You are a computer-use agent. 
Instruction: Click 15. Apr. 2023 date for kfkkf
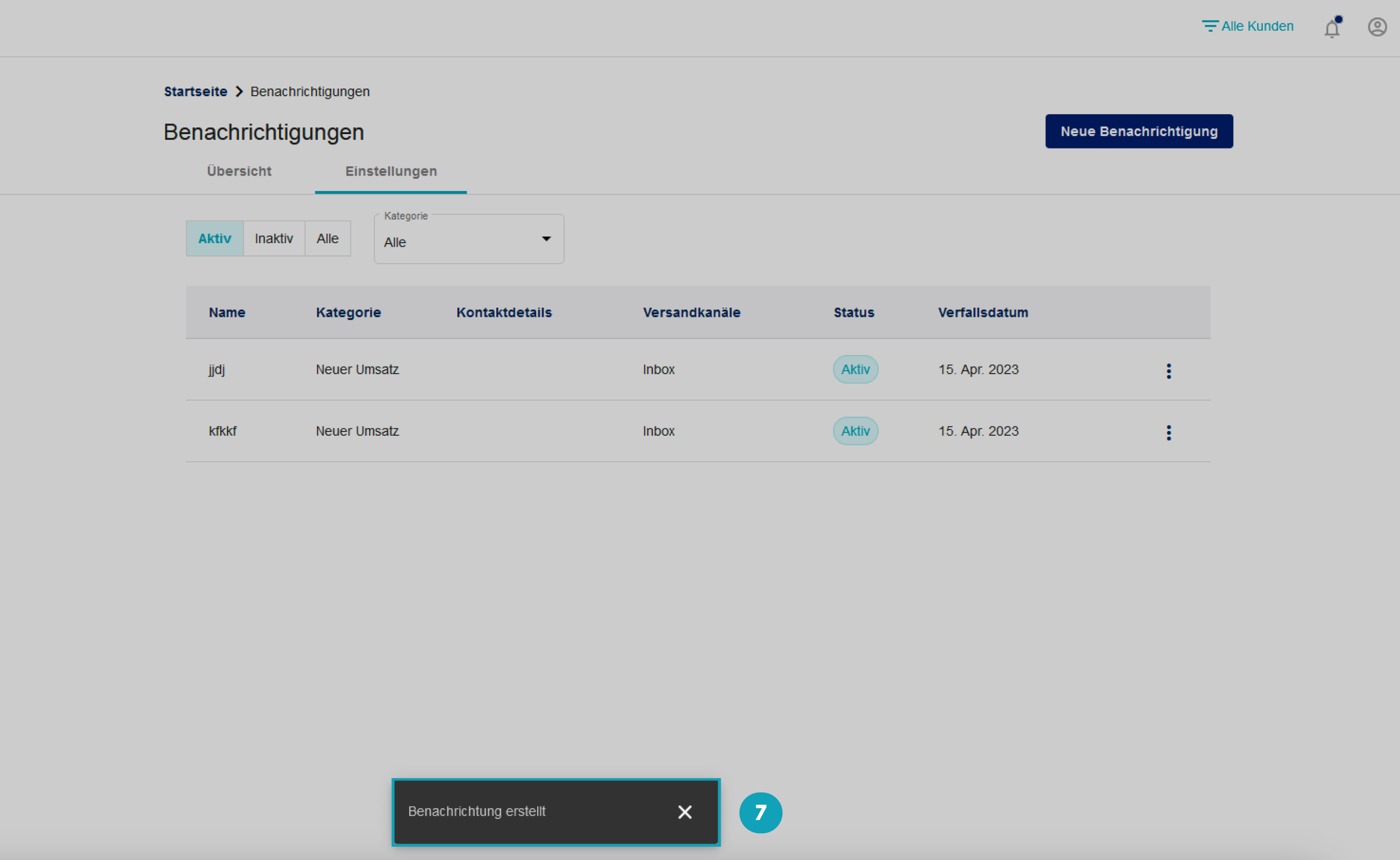pos(979,431)
